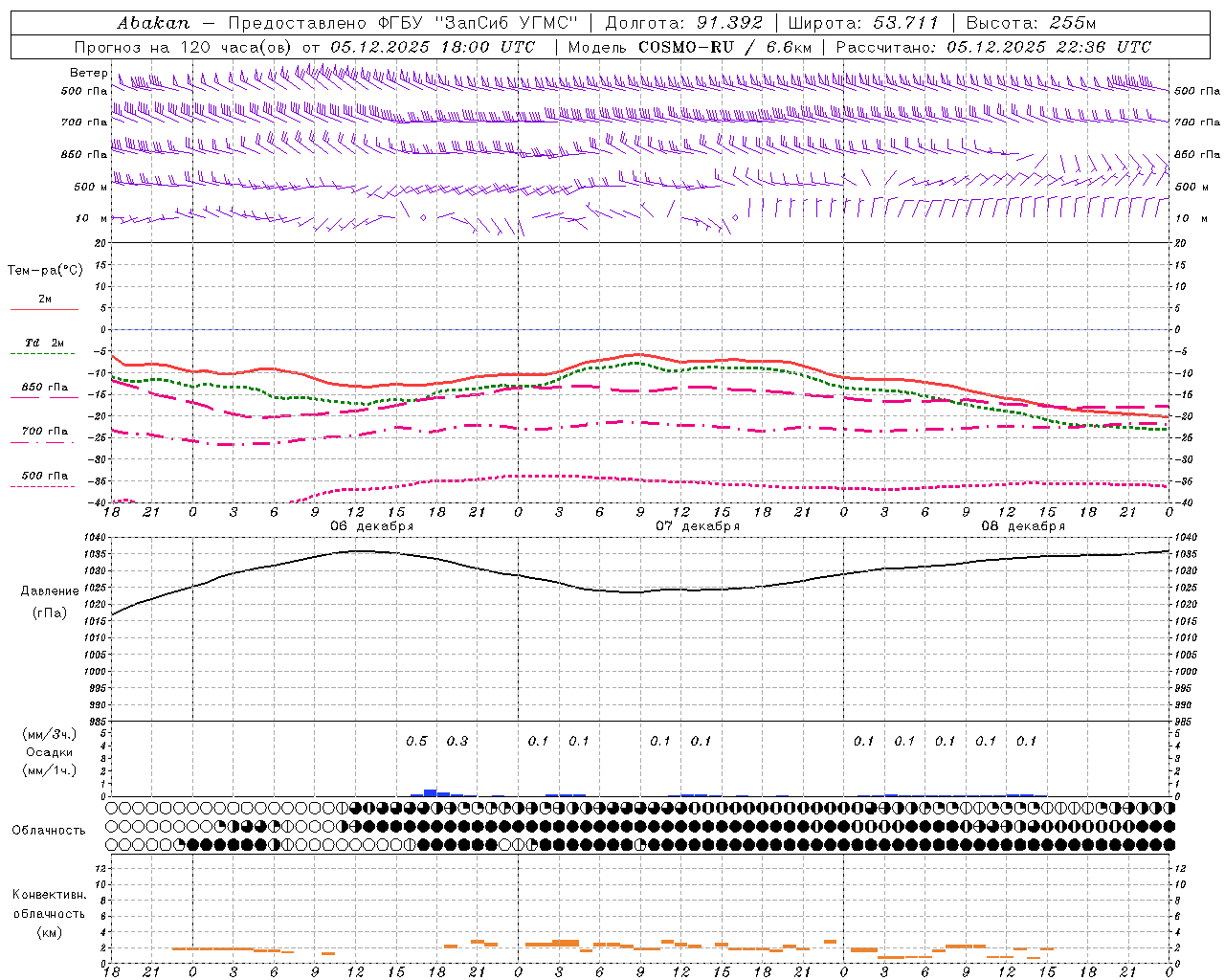Click the 0.3 precipitation amount value

(457, 741)
